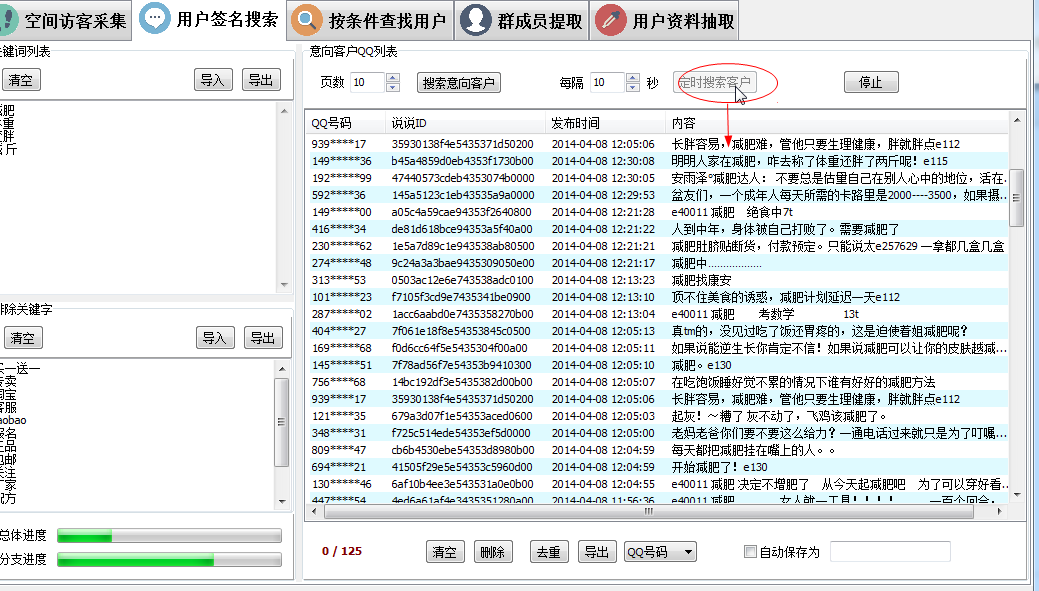1039x591 pixels.
Task: Click the magnifier icon of 按条件查找用户
Action: (x=307, y=20)
